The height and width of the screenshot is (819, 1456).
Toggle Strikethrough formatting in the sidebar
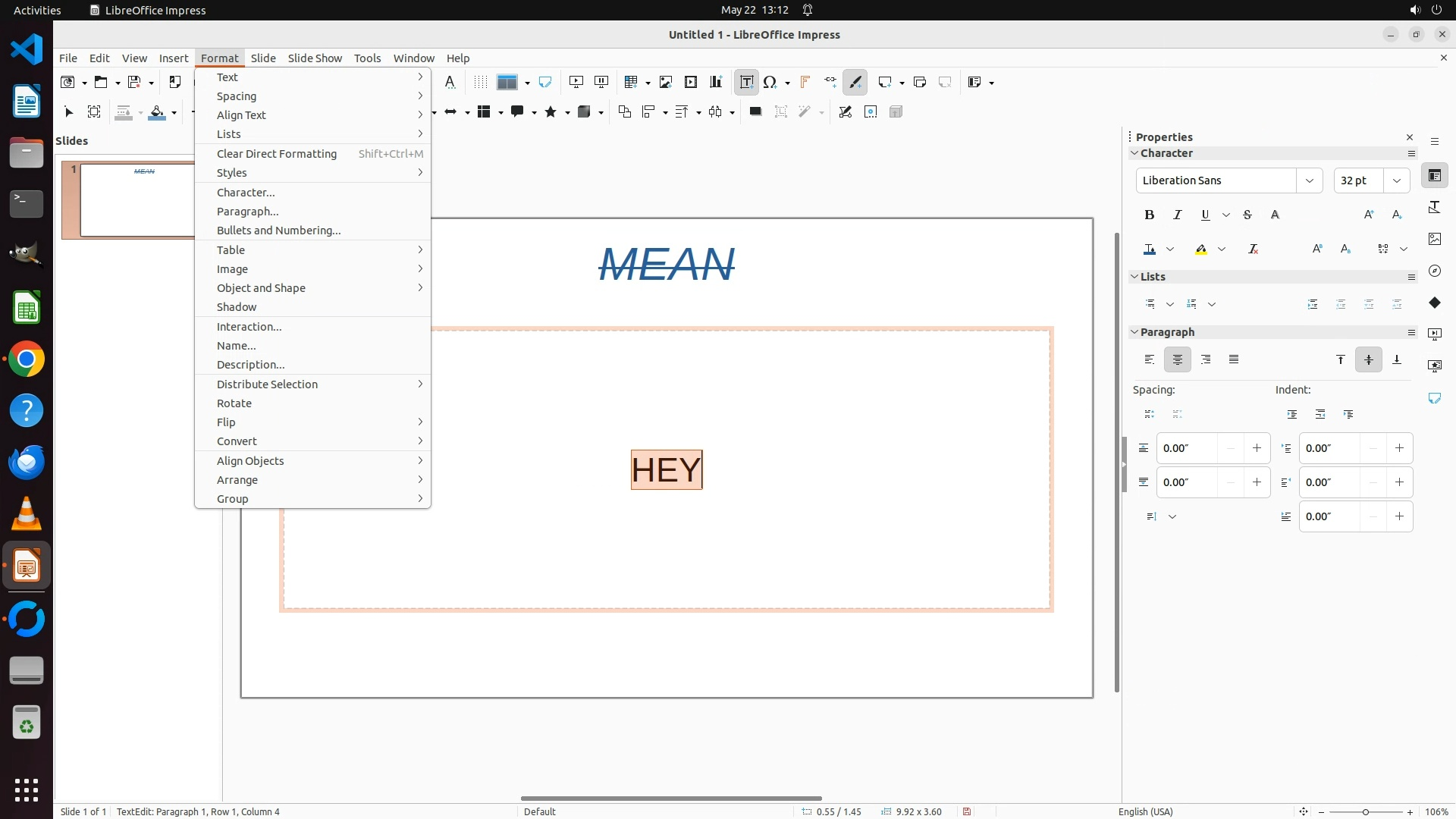click(1247, 215)
